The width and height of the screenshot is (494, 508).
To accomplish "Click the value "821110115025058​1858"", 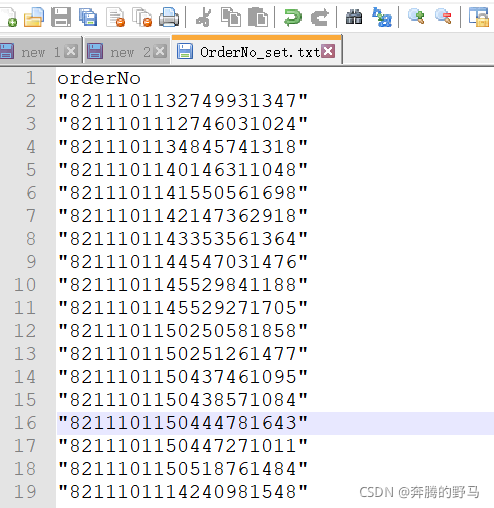I will [x=183, y=331].
